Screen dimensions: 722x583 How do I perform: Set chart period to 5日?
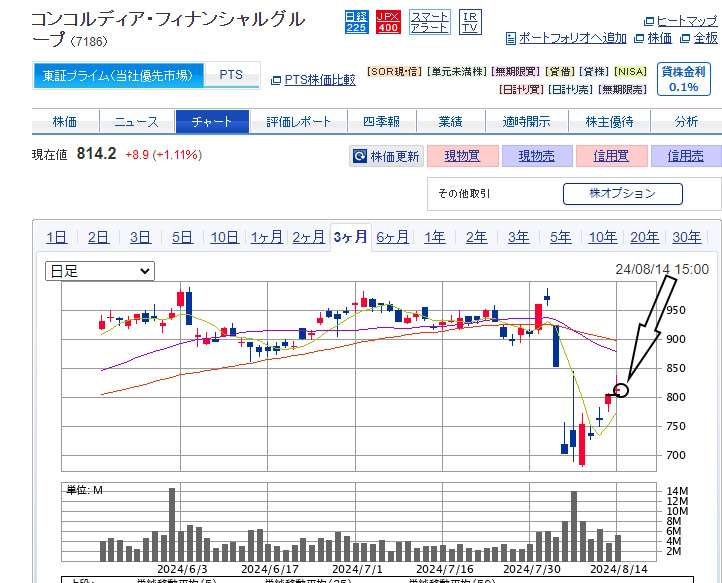click(x=182, y=238)
